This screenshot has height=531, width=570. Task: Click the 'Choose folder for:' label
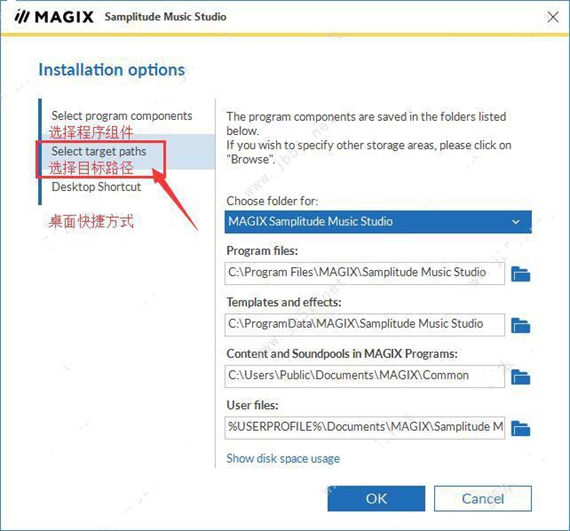[272, 201]
